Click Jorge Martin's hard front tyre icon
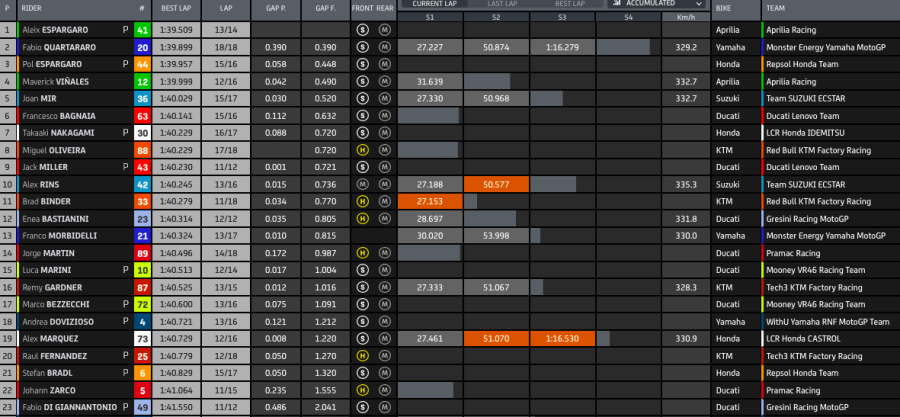The height and width of the screenshot is (417, 900). [363, 253]
